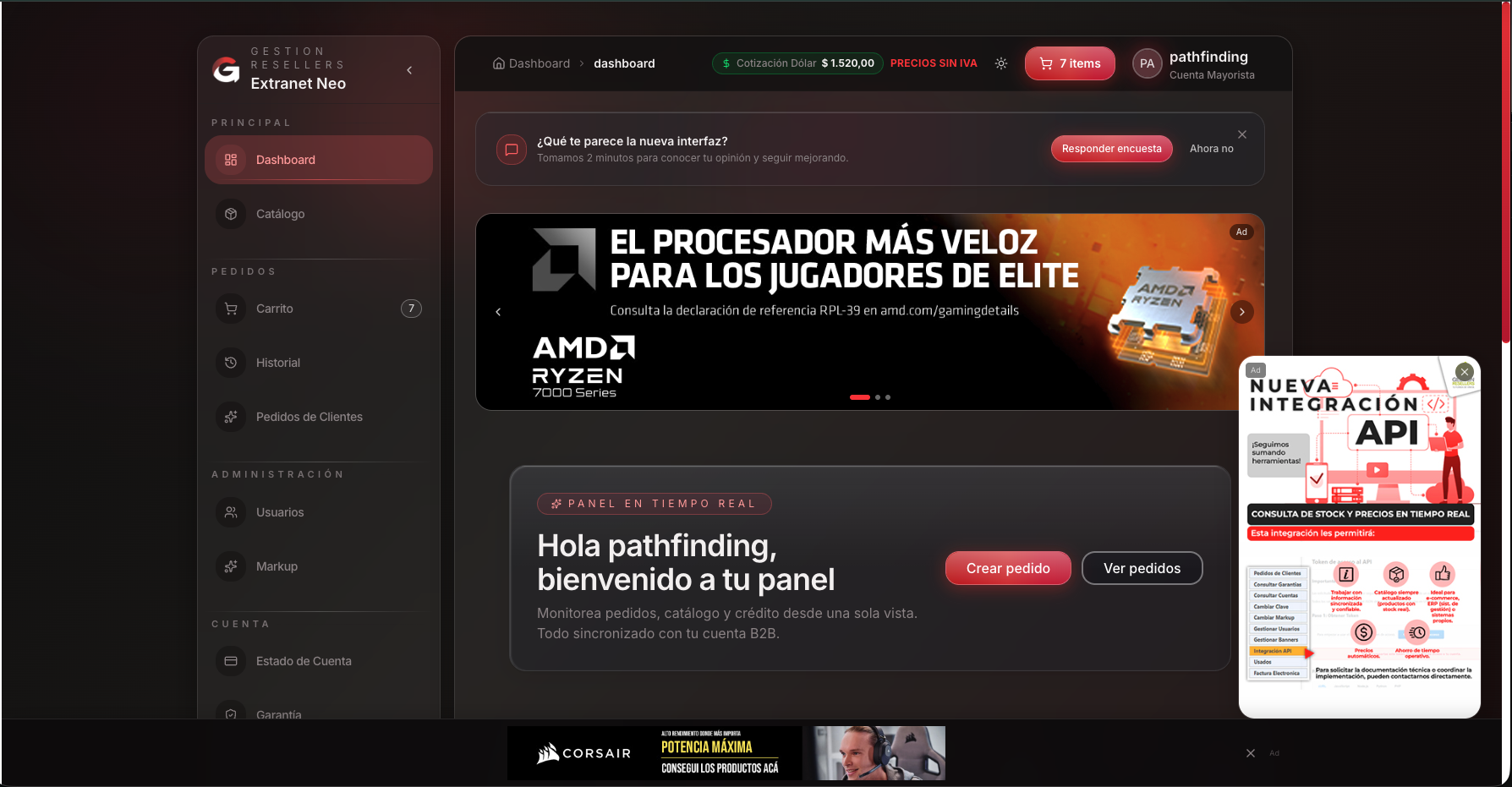
Task: Select the second carousel dot
Action: point(878,397)
